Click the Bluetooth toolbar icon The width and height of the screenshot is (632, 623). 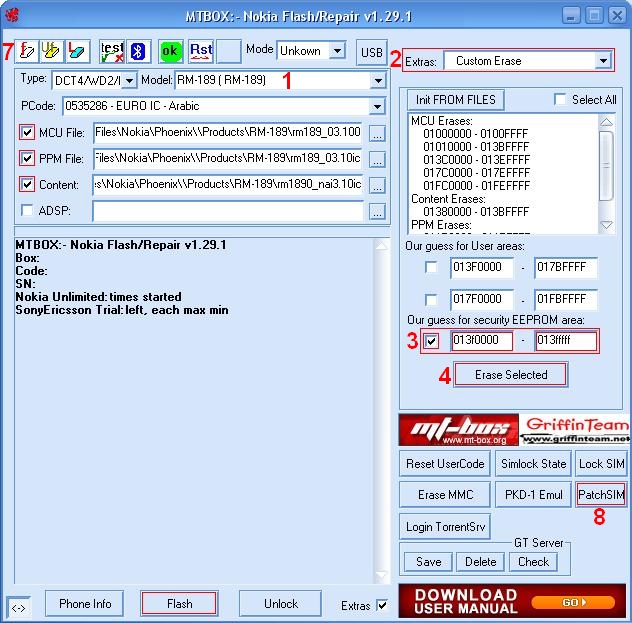tap(139, 51)
